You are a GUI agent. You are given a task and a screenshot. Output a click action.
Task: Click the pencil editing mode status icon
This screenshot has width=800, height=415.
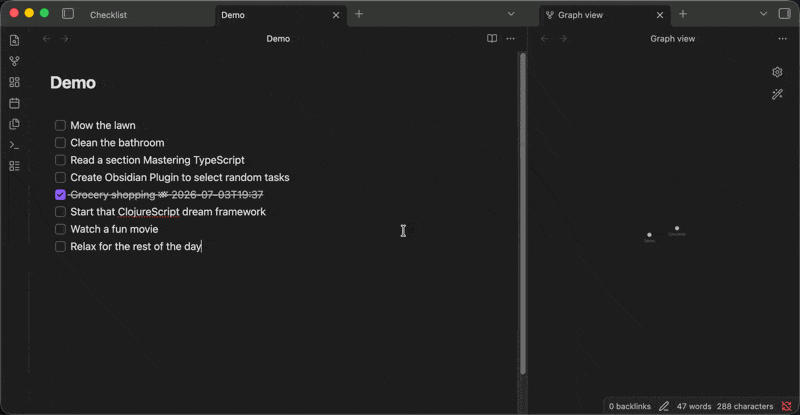664,406
